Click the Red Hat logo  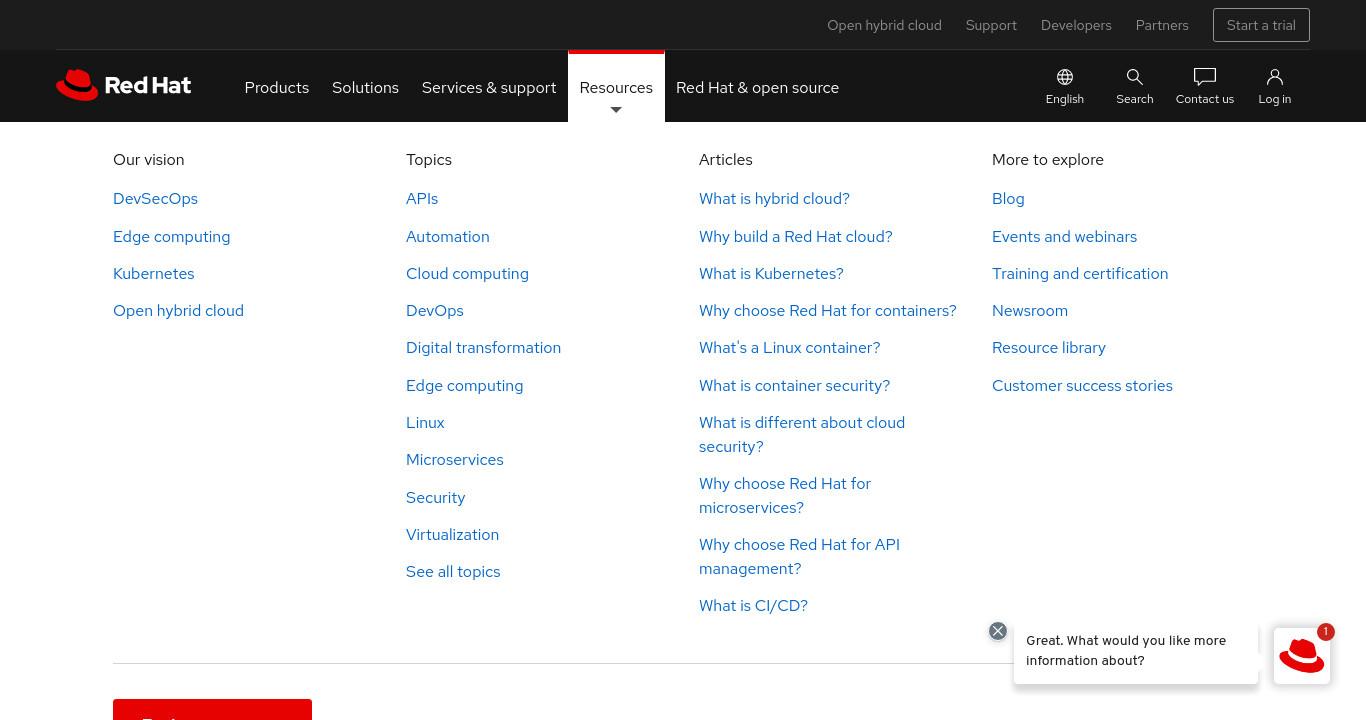[x=123, y=85]
